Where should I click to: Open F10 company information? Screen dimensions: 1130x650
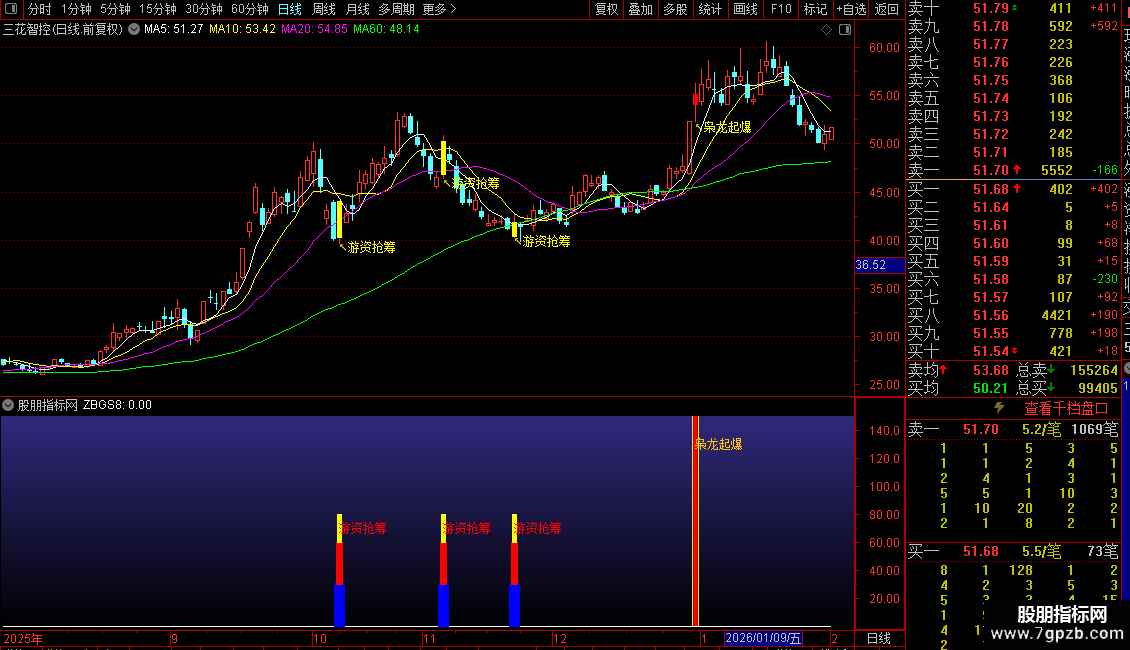780,9
